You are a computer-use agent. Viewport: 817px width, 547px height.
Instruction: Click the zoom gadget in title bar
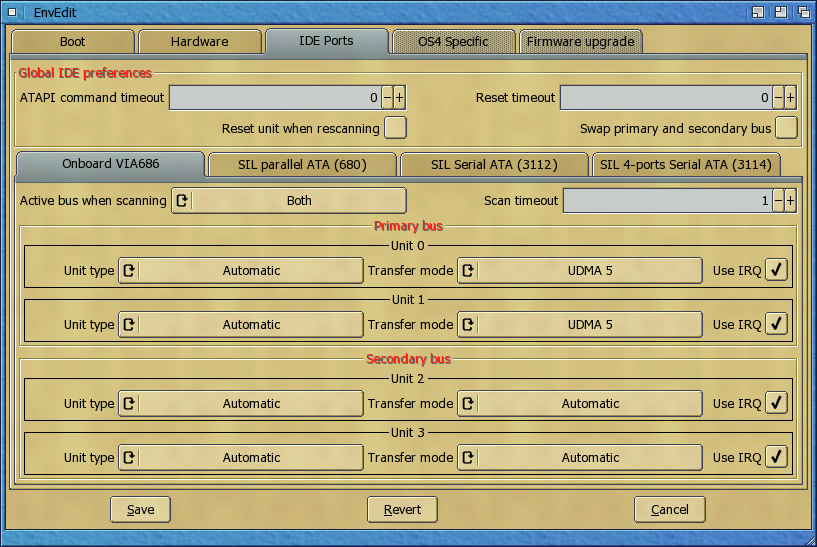781,12
